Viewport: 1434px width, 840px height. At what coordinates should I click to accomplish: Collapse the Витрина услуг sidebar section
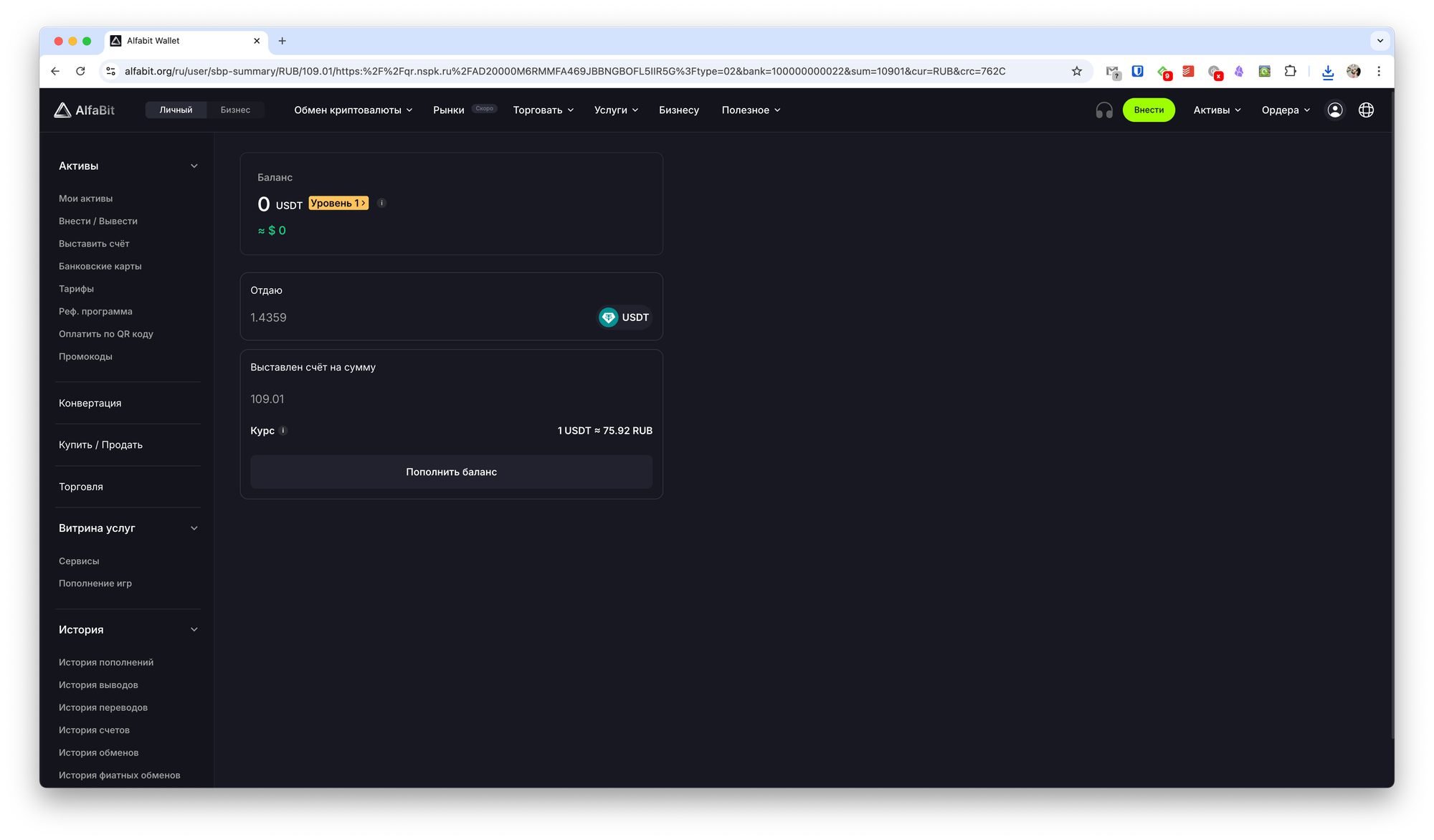[194, 528]
